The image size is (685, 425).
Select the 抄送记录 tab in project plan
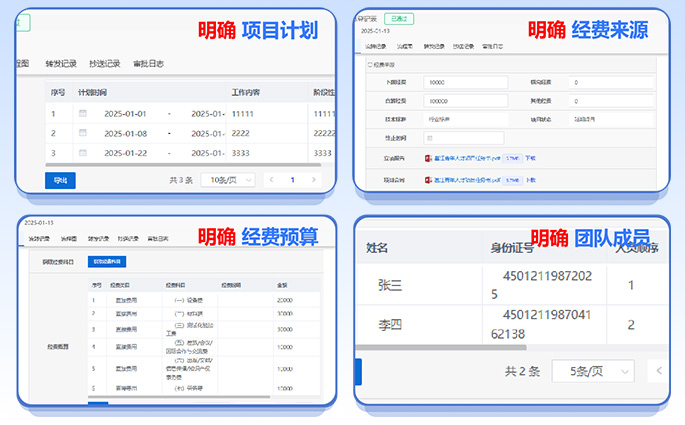pyautogui.click(x=103, y=64)
